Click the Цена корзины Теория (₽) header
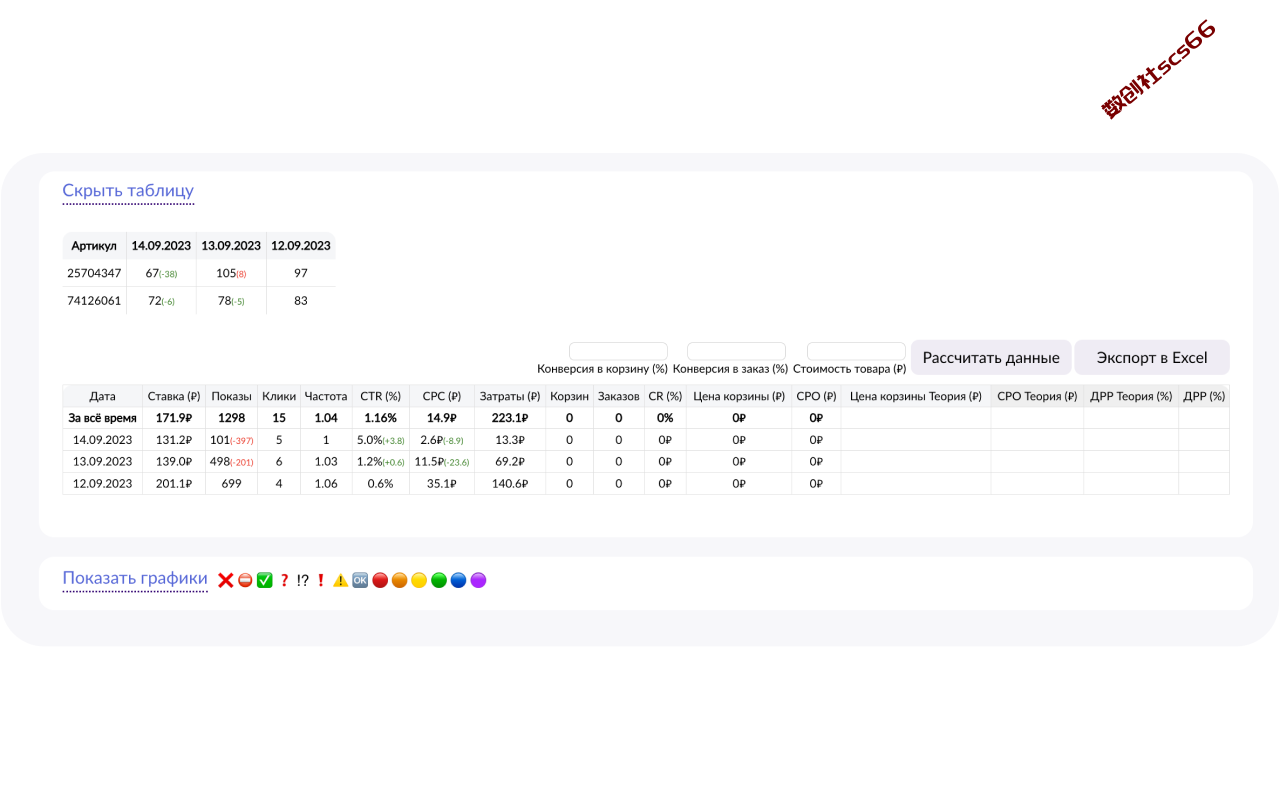Image resolution: width=1280 pixels, height=800 pixels. tap(916, 396)
